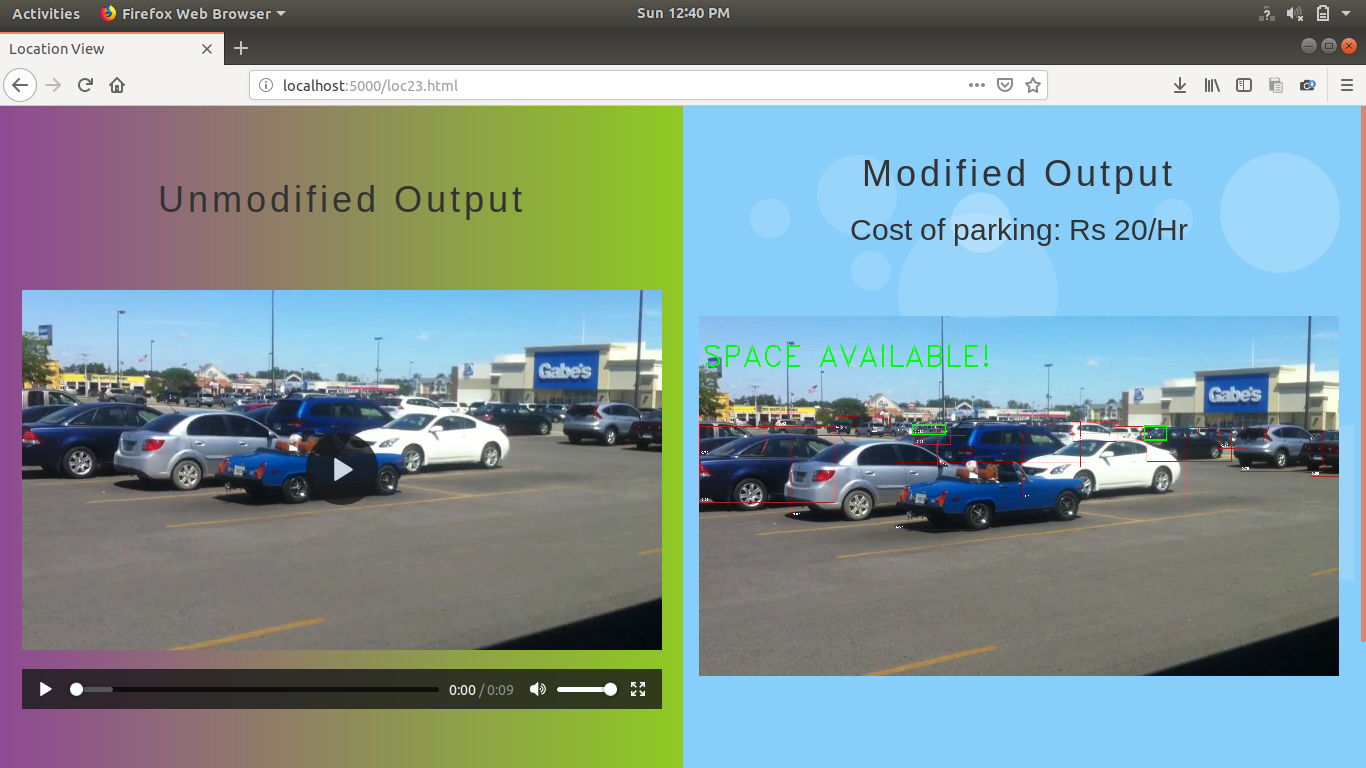Seek on the video progress bar
This screenshot has height=768, width=1366.
tap(257, 689)
